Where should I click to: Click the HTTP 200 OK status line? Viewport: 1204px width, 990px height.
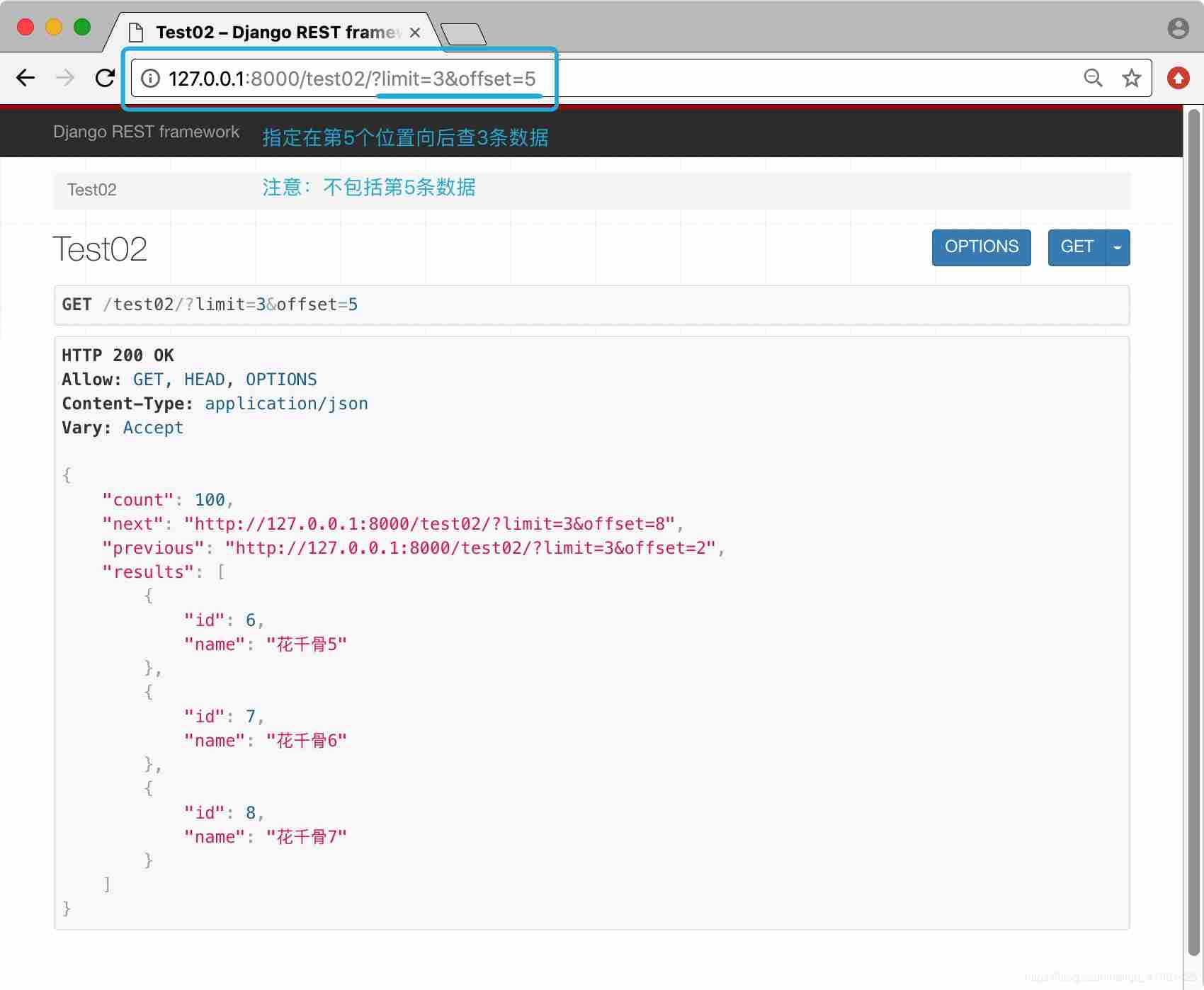tap(118, 355)
